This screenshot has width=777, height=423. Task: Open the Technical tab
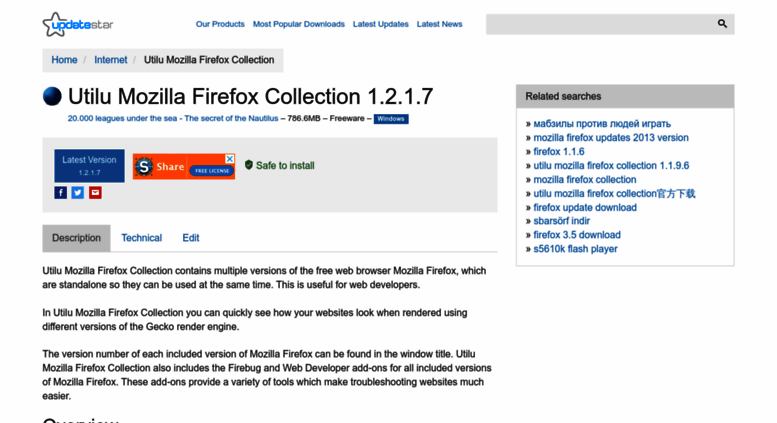pos(142,238)
